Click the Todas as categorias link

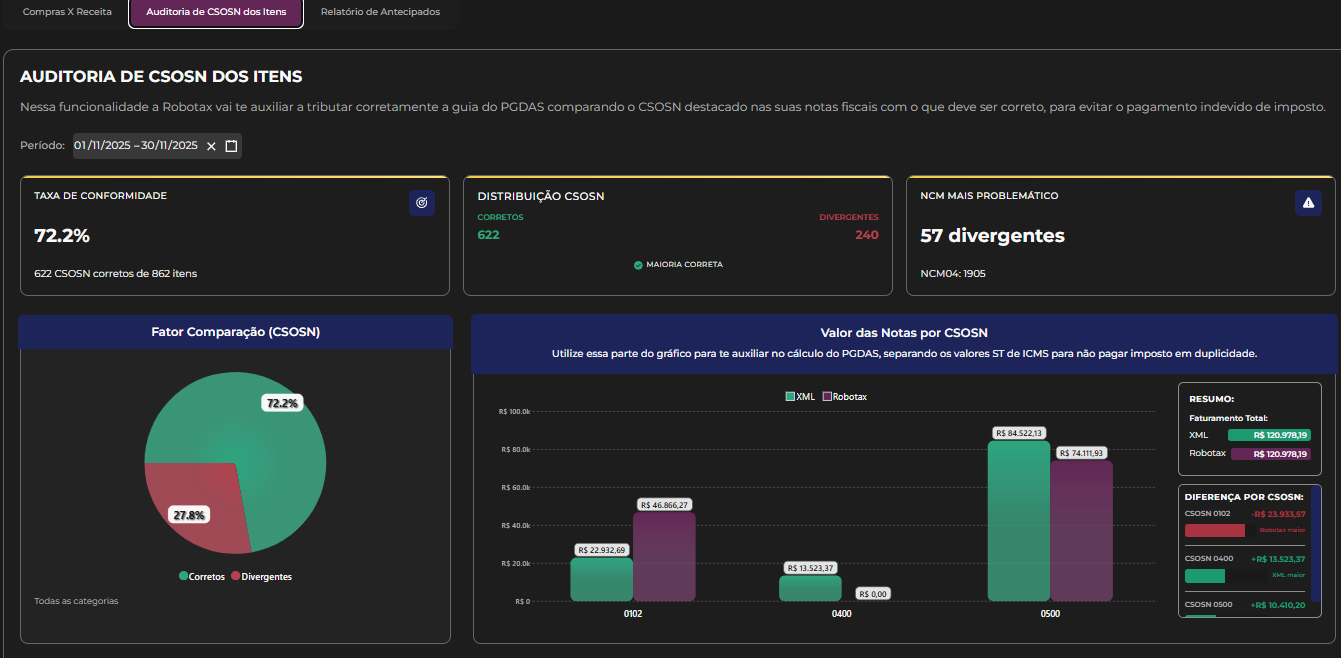click(x=76, y=601)
